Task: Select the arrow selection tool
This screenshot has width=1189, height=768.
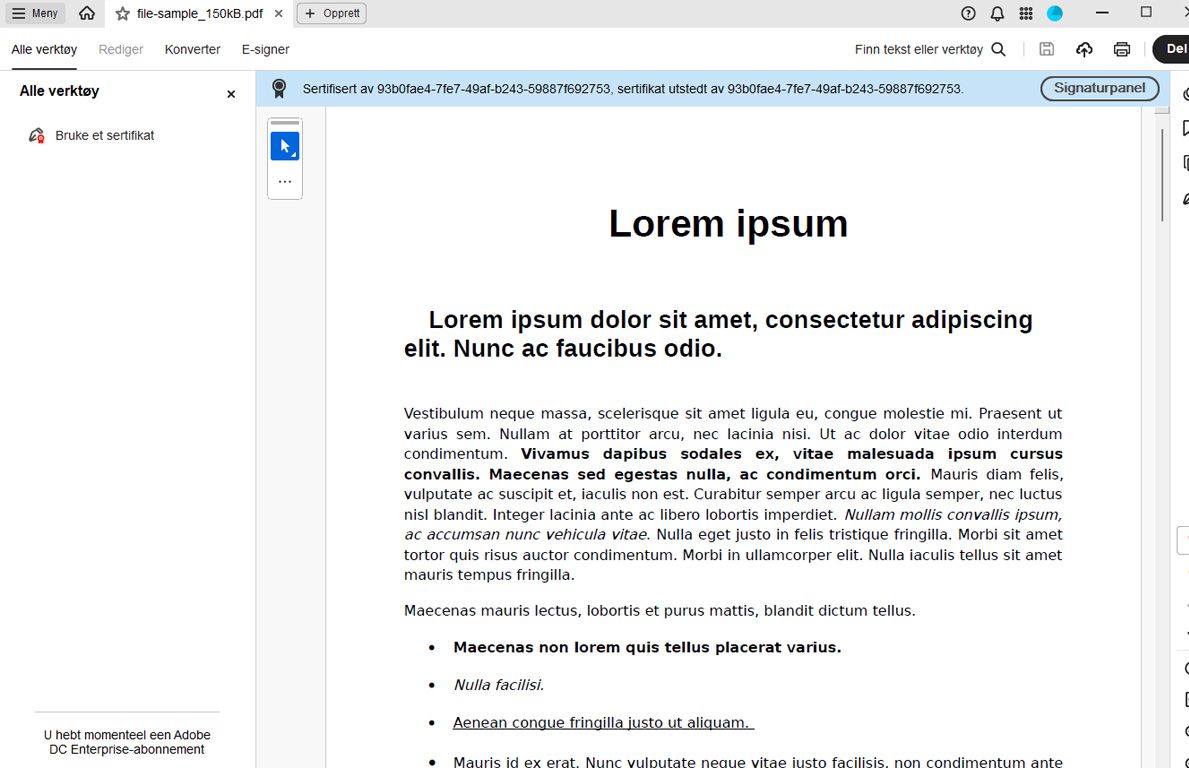Action: coord(284,145)
